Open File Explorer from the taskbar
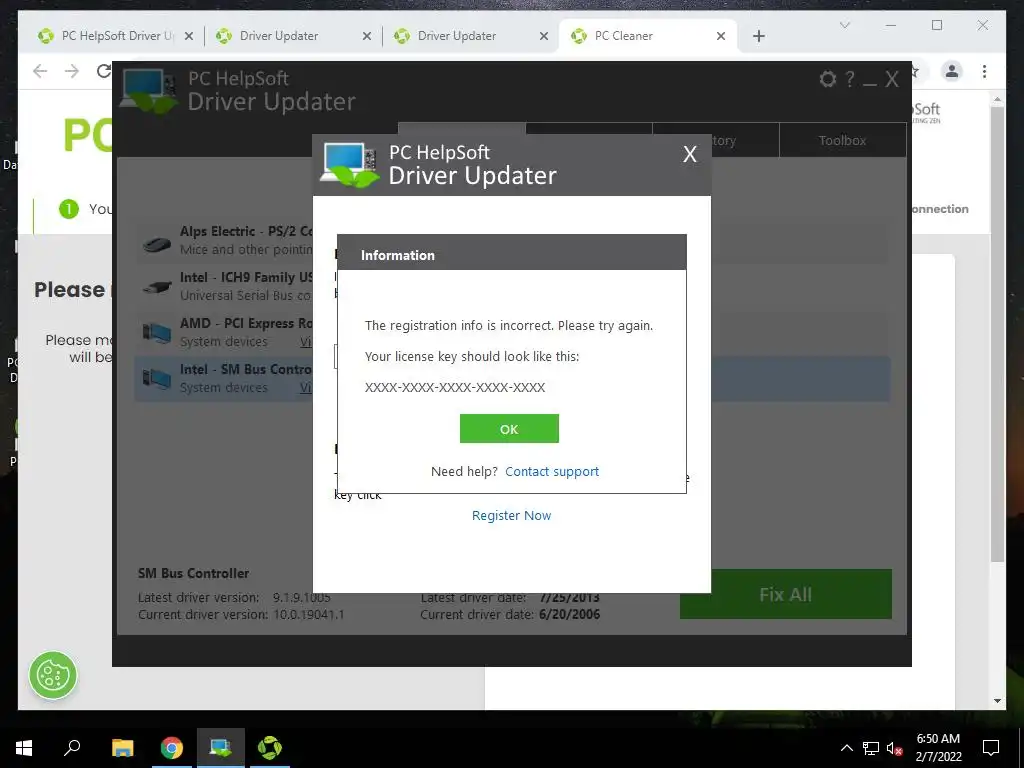Screen dimensions: 1024x768 (122, 748)
